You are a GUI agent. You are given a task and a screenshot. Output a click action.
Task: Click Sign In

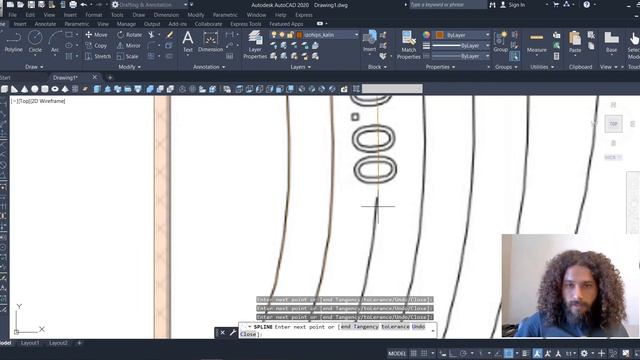point(516,5)
